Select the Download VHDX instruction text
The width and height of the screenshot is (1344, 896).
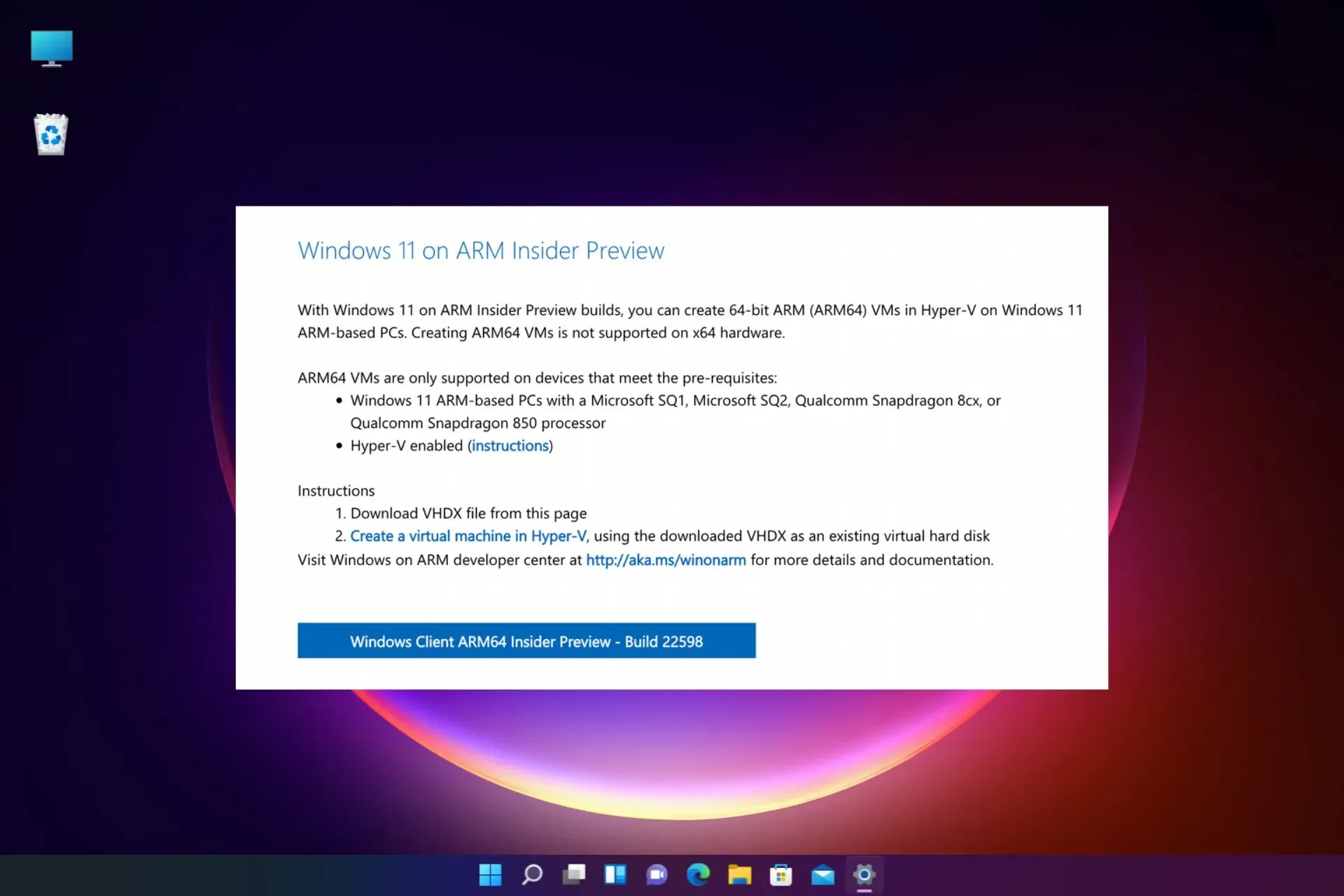pyautogui.click(x=469, y=513)
